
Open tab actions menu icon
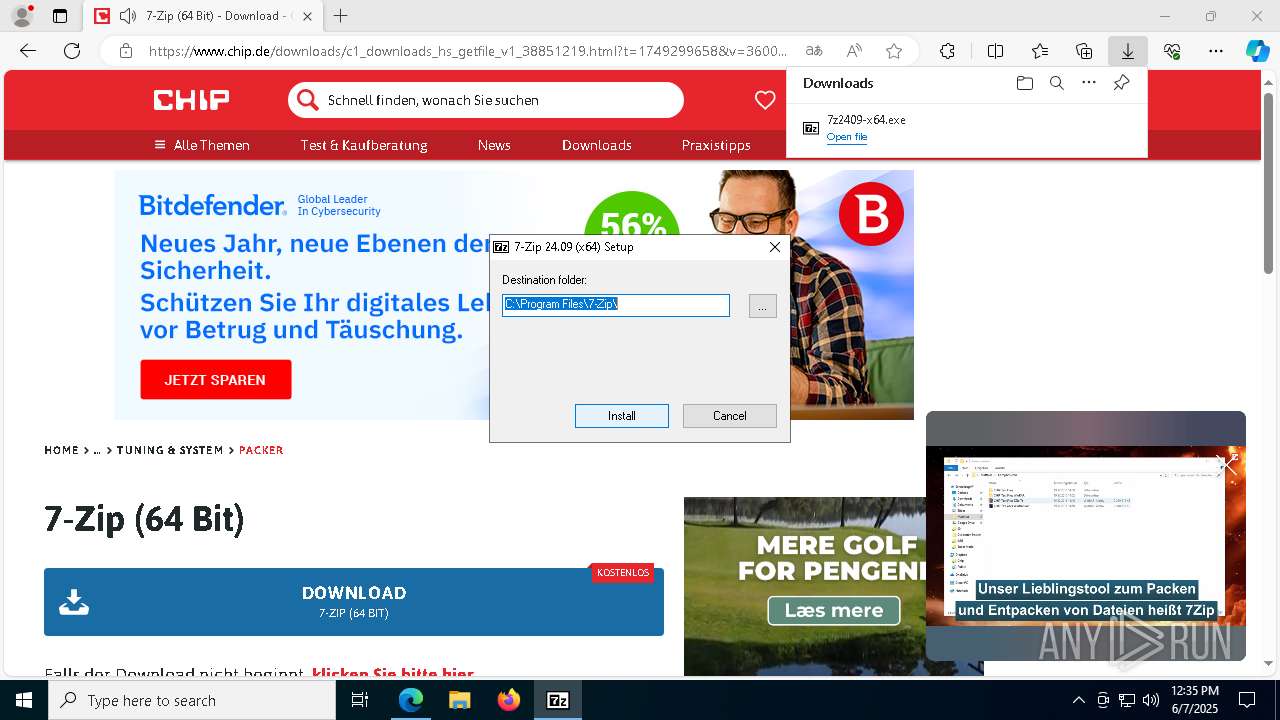[60, 16]
